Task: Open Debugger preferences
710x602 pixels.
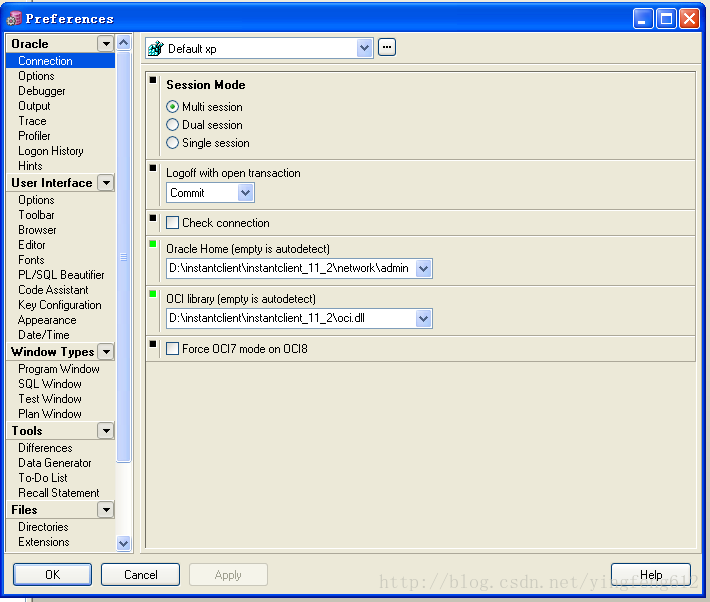Action: tap(42, 91)
